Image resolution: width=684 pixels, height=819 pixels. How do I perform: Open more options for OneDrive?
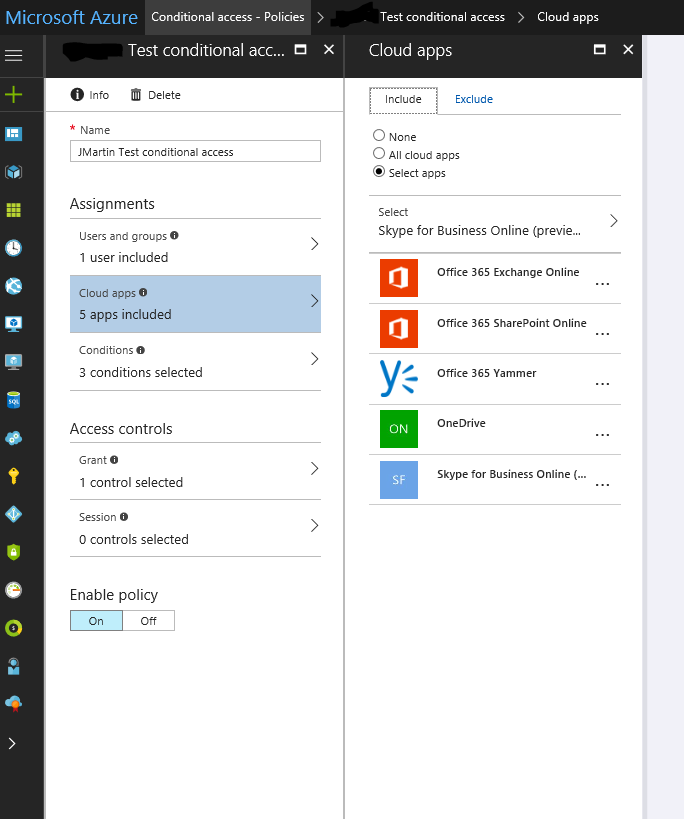click(x=603, y=435)
